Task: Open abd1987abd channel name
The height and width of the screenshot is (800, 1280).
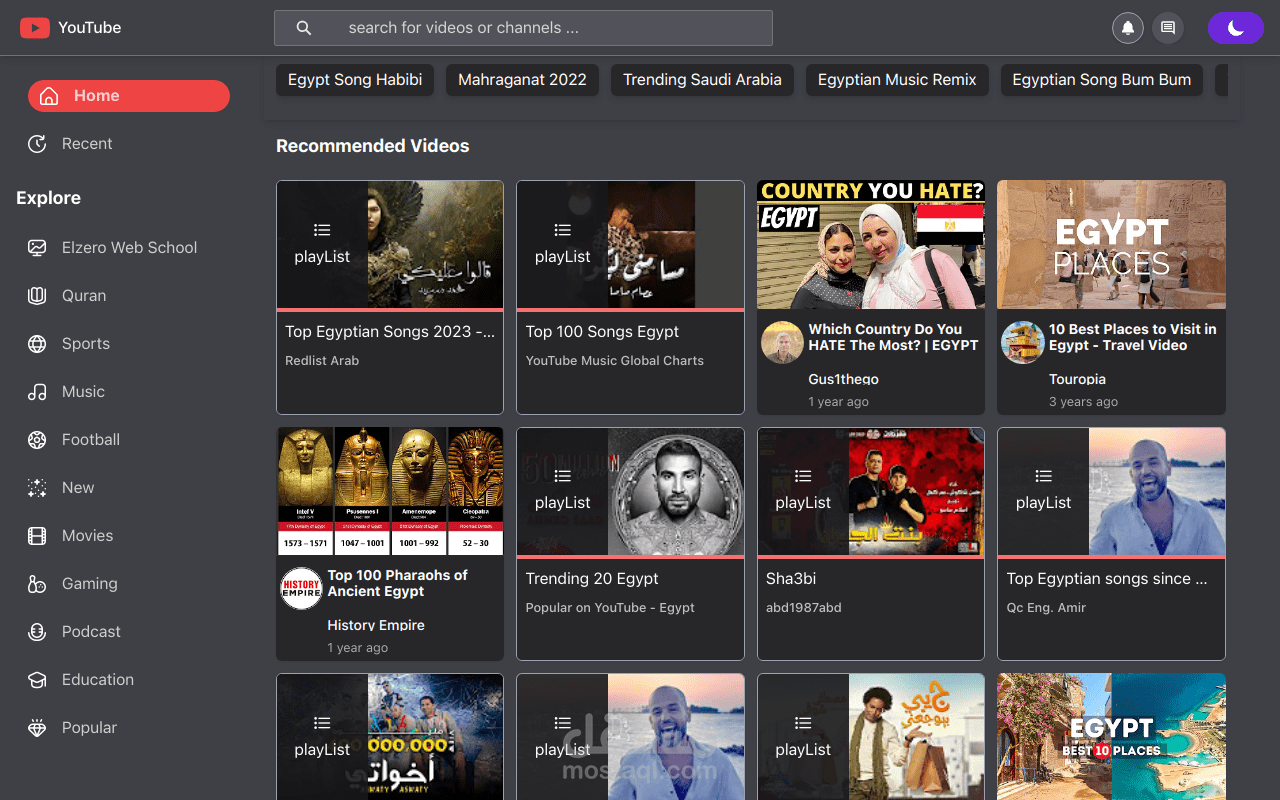Action: (x=804, y=607)
